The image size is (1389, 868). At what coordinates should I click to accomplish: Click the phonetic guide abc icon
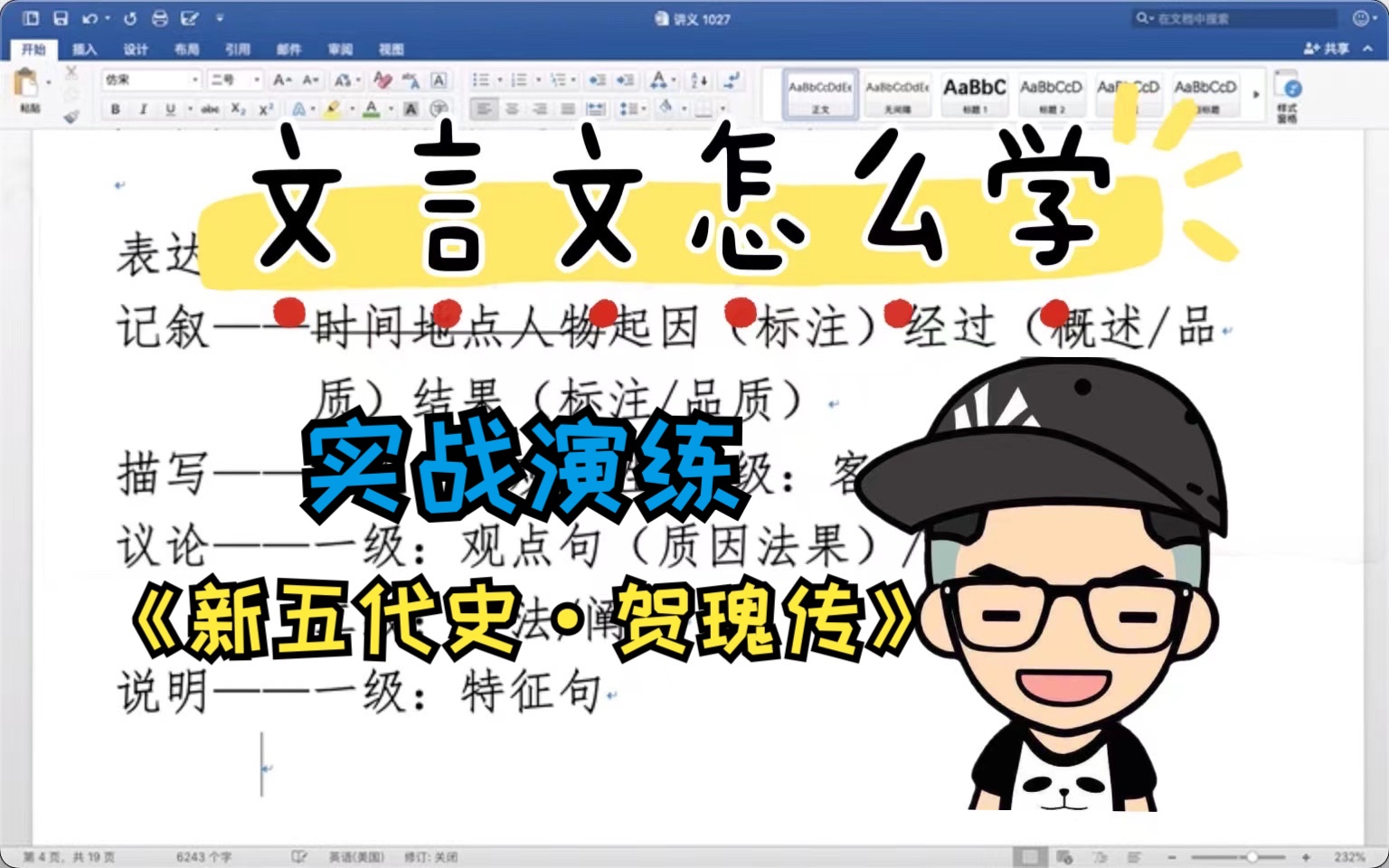pos(411,80)
